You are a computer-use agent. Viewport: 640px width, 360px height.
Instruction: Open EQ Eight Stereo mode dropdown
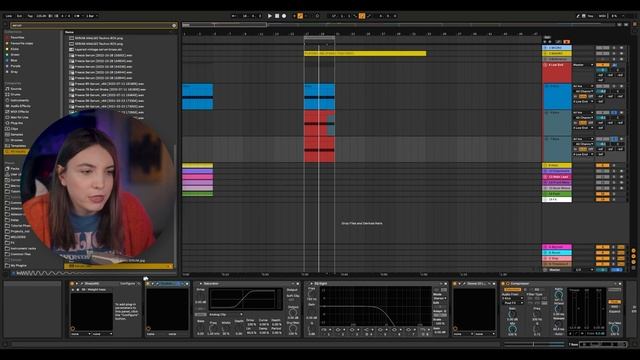440,298
